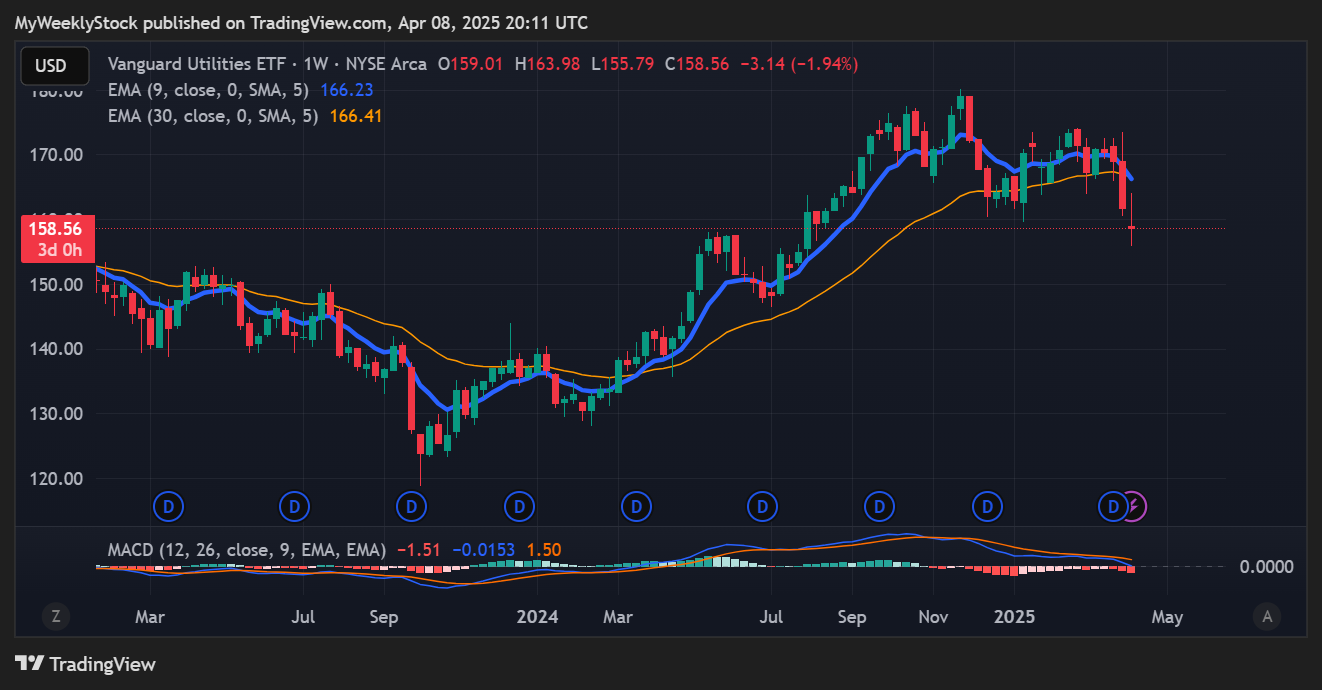Click the EMA value 166.23
Screen dimensions: 1322x690
click(x=347, y=90)
